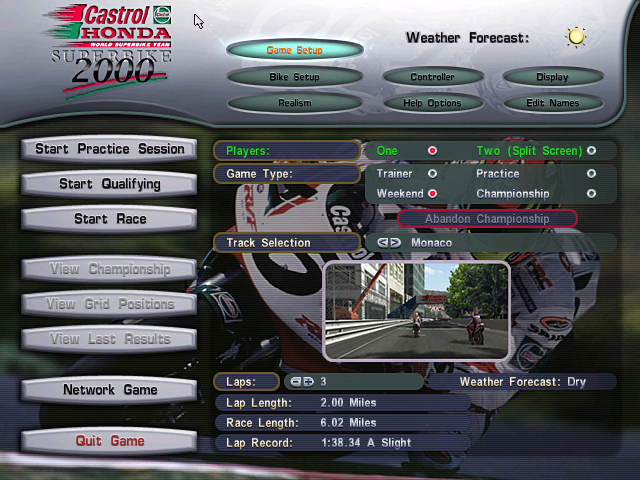
Task: Click the Laps label box
Action: (247, 382)
